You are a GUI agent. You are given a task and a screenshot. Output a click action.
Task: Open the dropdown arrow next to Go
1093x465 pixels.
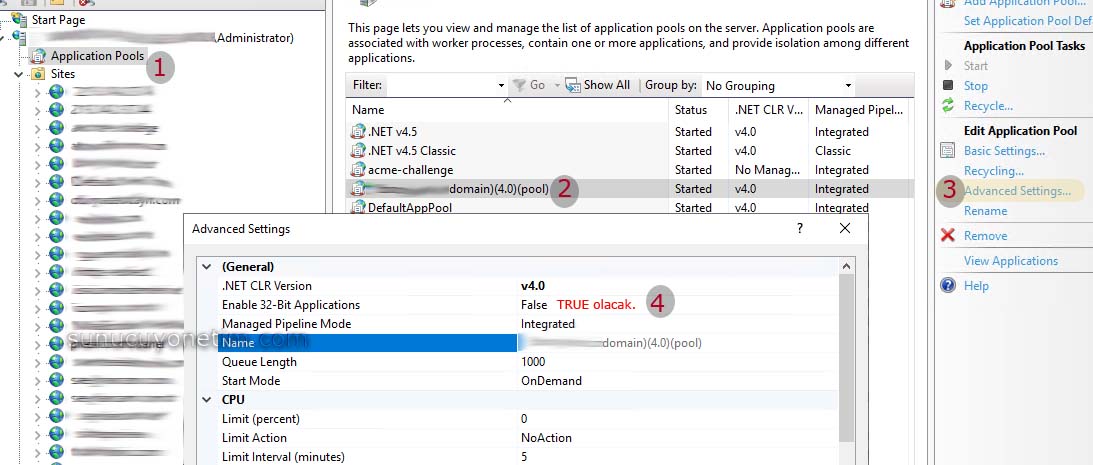click(x=557, y=85)
